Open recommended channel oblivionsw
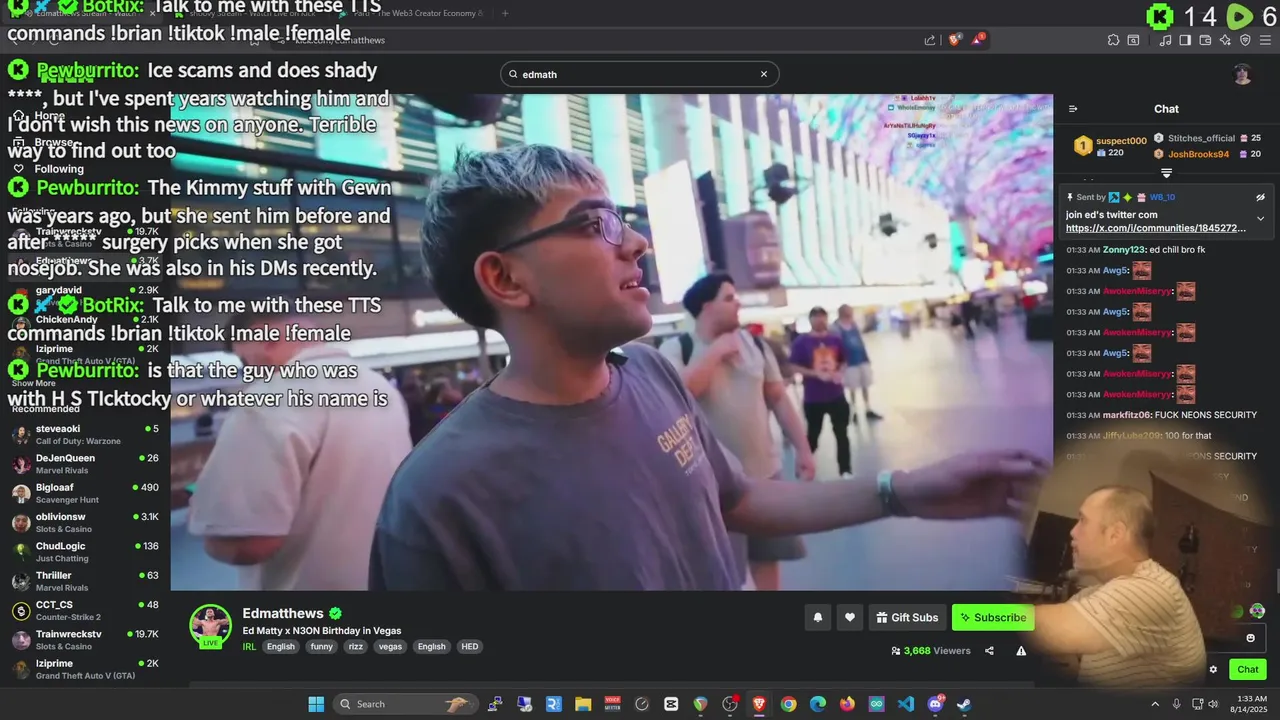Viewport: 1280px width, 720px height. (x=85, y=522)
